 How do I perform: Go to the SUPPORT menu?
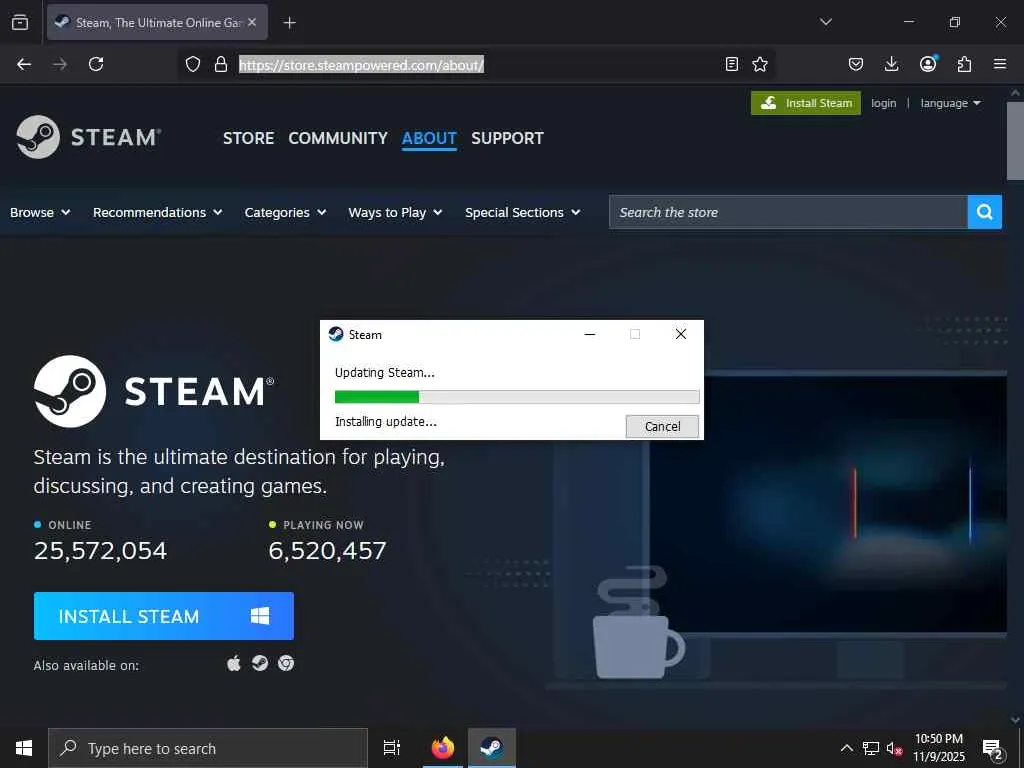[507, 138]
